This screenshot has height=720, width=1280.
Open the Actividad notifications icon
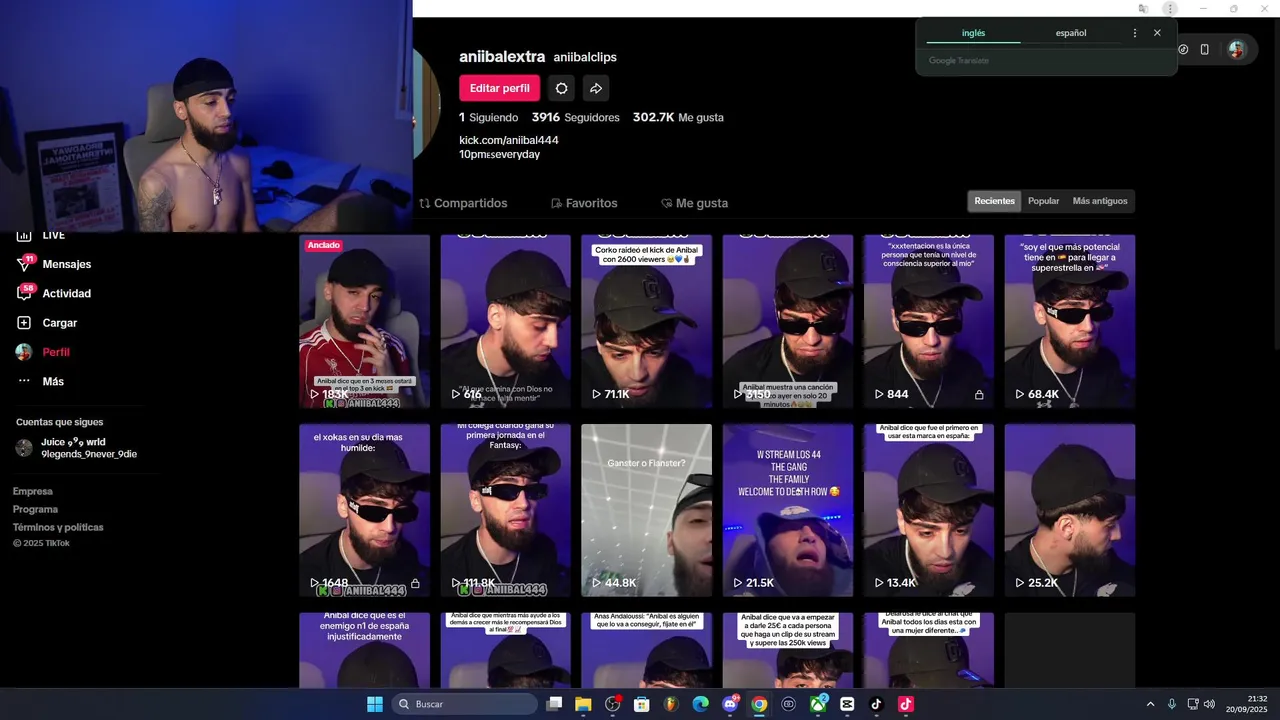pos(24,293)
